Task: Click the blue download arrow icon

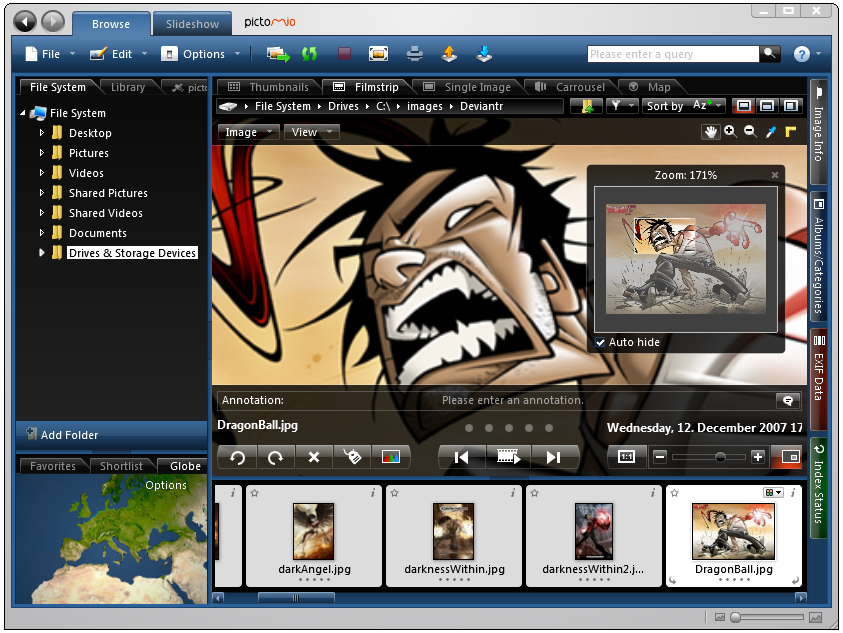Action: point(484,54)
